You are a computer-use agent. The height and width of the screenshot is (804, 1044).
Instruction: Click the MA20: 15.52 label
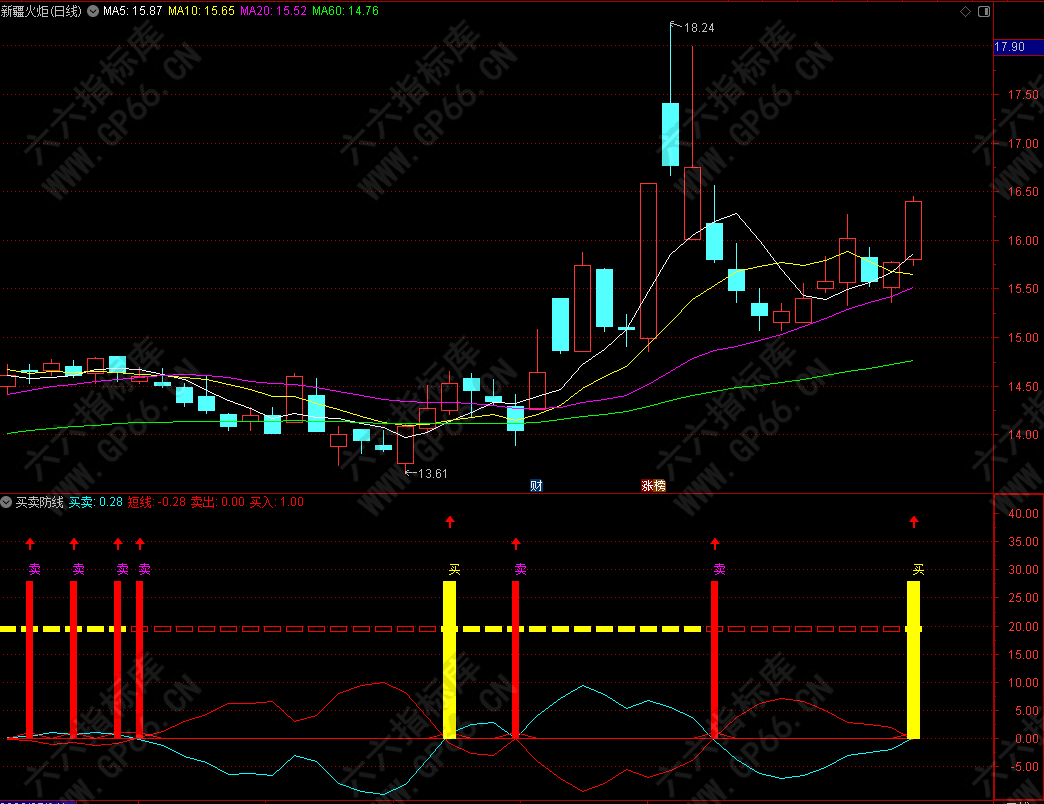tap(273, 11)
